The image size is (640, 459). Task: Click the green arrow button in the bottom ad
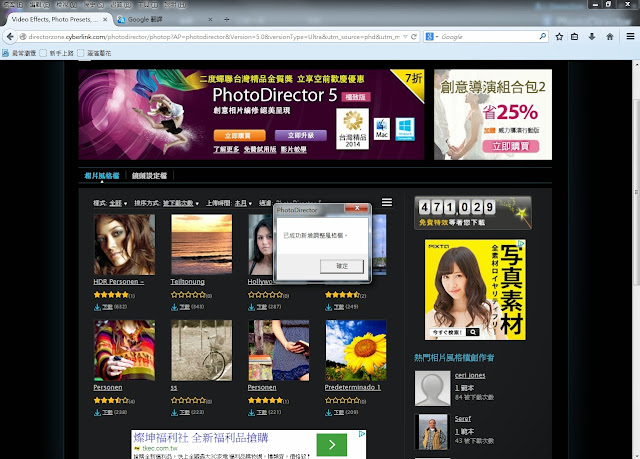[x=332, y=445]
